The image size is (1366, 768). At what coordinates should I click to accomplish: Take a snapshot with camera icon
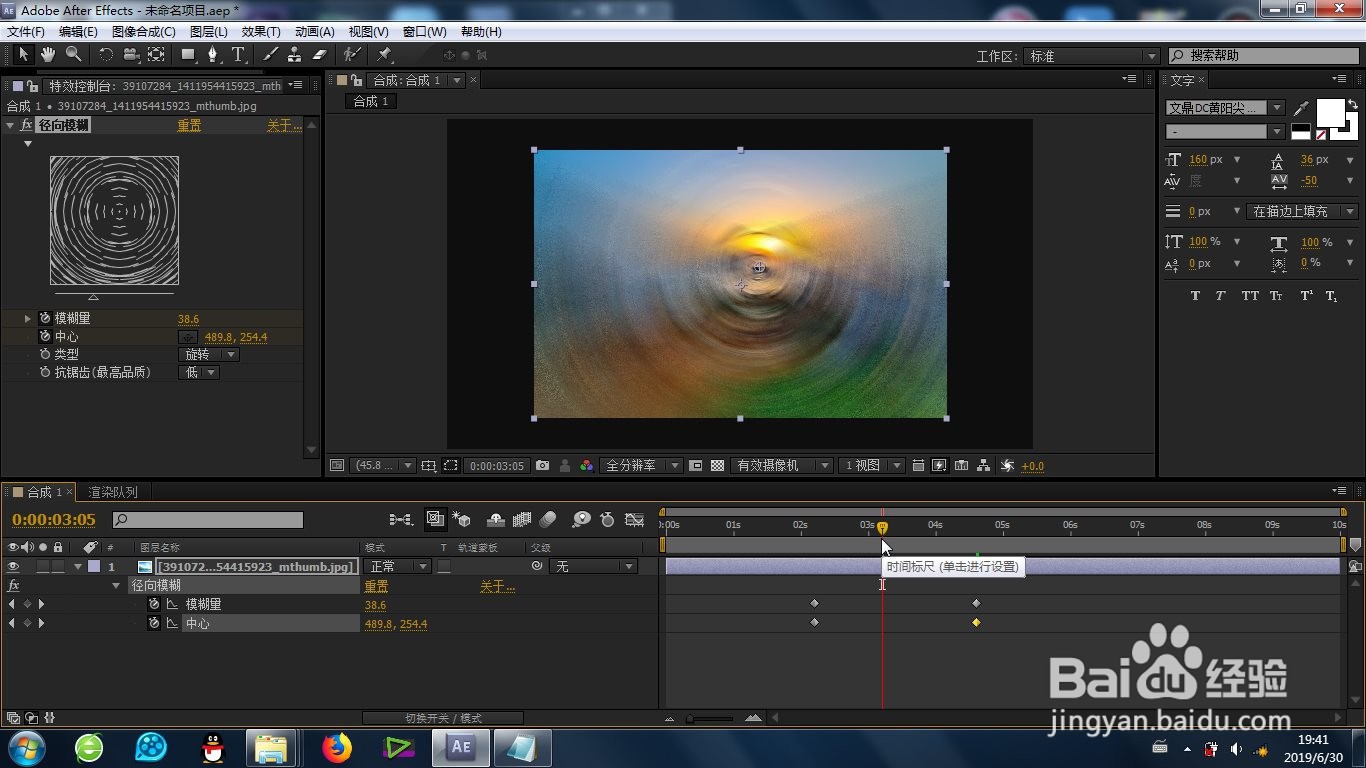point(542,466)
